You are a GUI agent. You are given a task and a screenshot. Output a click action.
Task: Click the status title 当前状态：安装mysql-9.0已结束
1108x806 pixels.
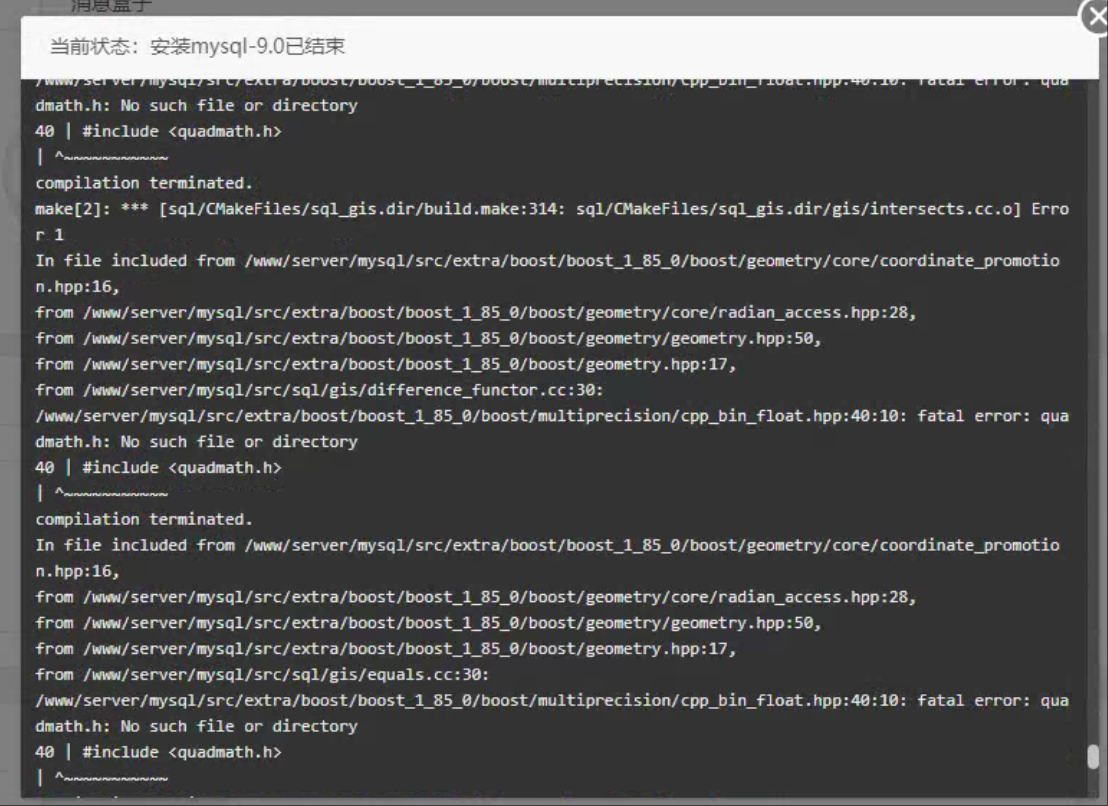click(198, 47)
